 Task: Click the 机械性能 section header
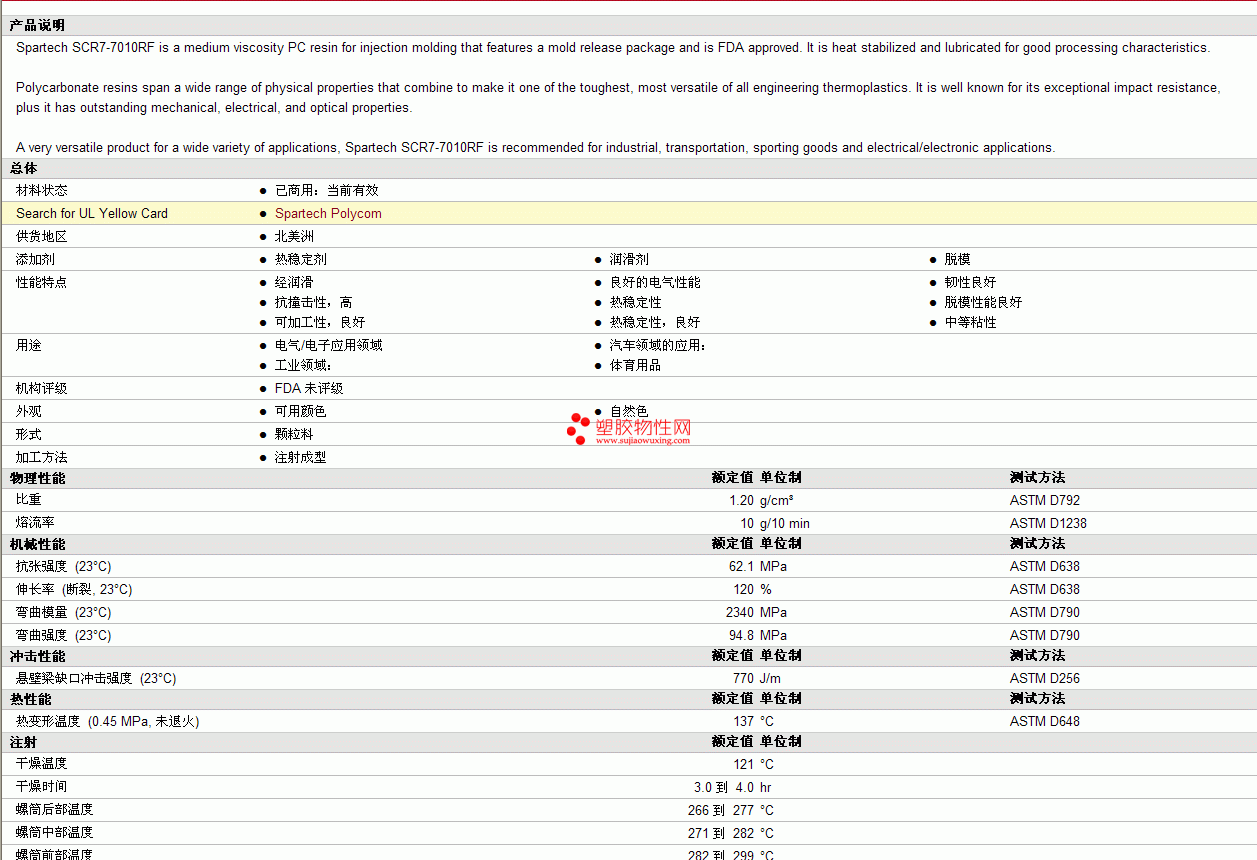pyautogui.click(x=37, y=544)
